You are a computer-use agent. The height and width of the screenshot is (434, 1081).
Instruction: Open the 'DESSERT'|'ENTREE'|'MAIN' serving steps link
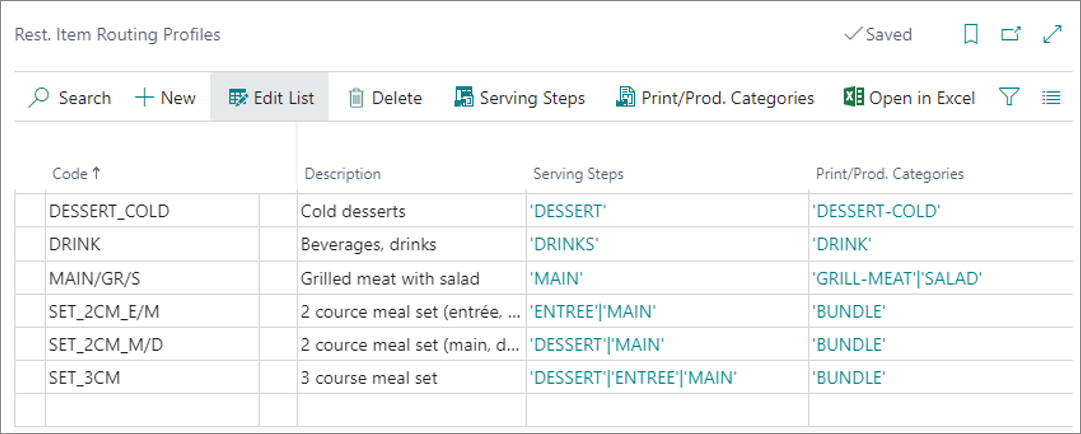[633, 378]
